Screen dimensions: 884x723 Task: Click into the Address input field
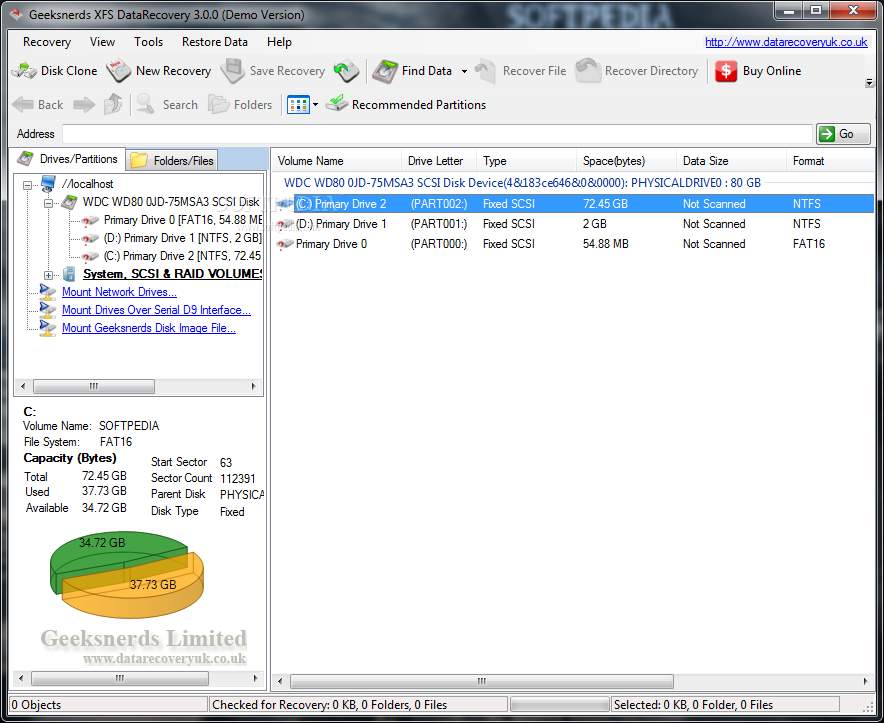pyautogui.click(x=437, y=134)
